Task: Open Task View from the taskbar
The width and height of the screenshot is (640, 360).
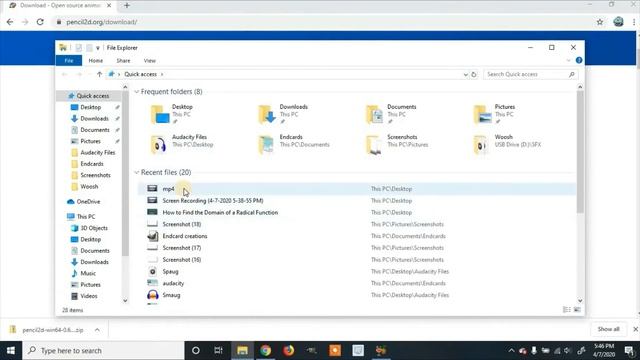Action: [218, 351]
